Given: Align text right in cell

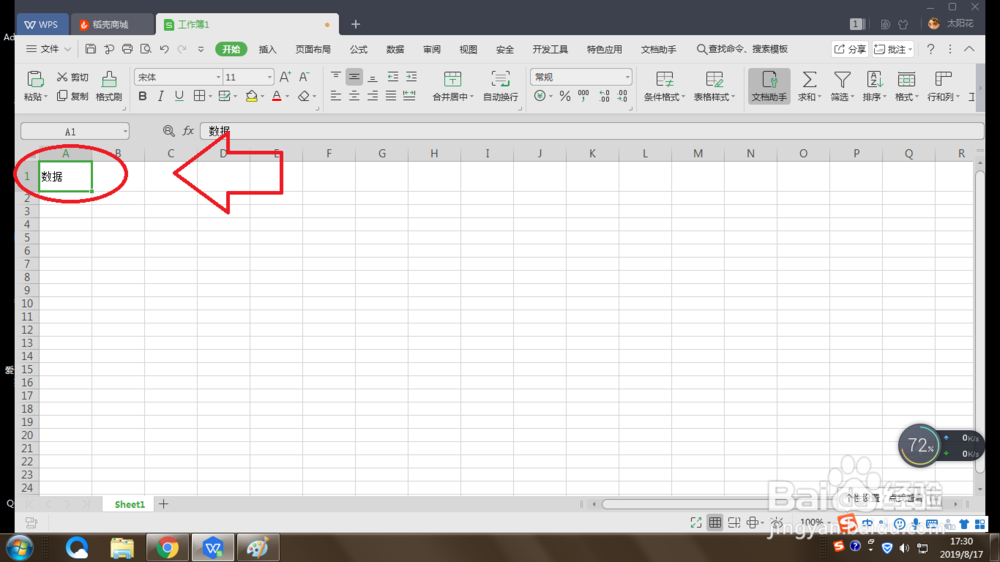Looking at the screenshot, I should 372,96.
